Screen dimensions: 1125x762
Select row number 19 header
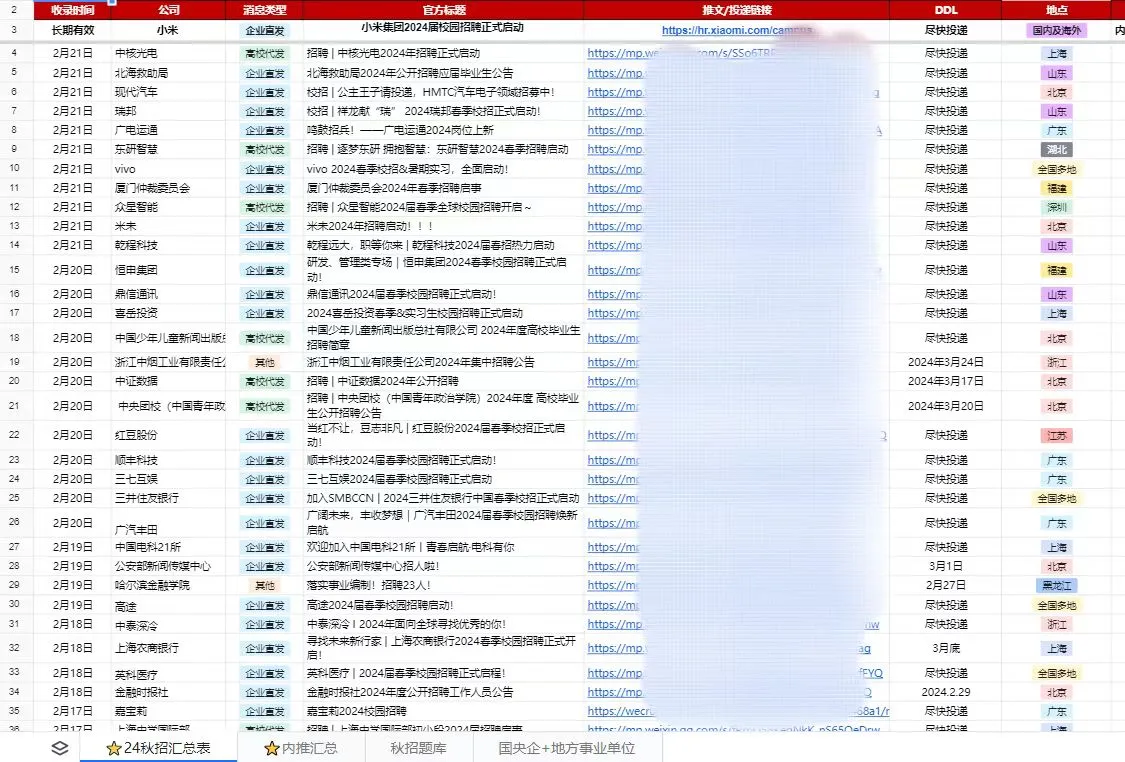click(14, 362)
